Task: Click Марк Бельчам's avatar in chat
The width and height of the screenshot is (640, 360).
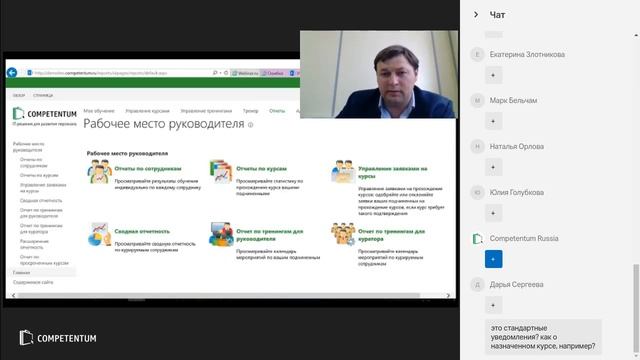Action: pos(477,100)
